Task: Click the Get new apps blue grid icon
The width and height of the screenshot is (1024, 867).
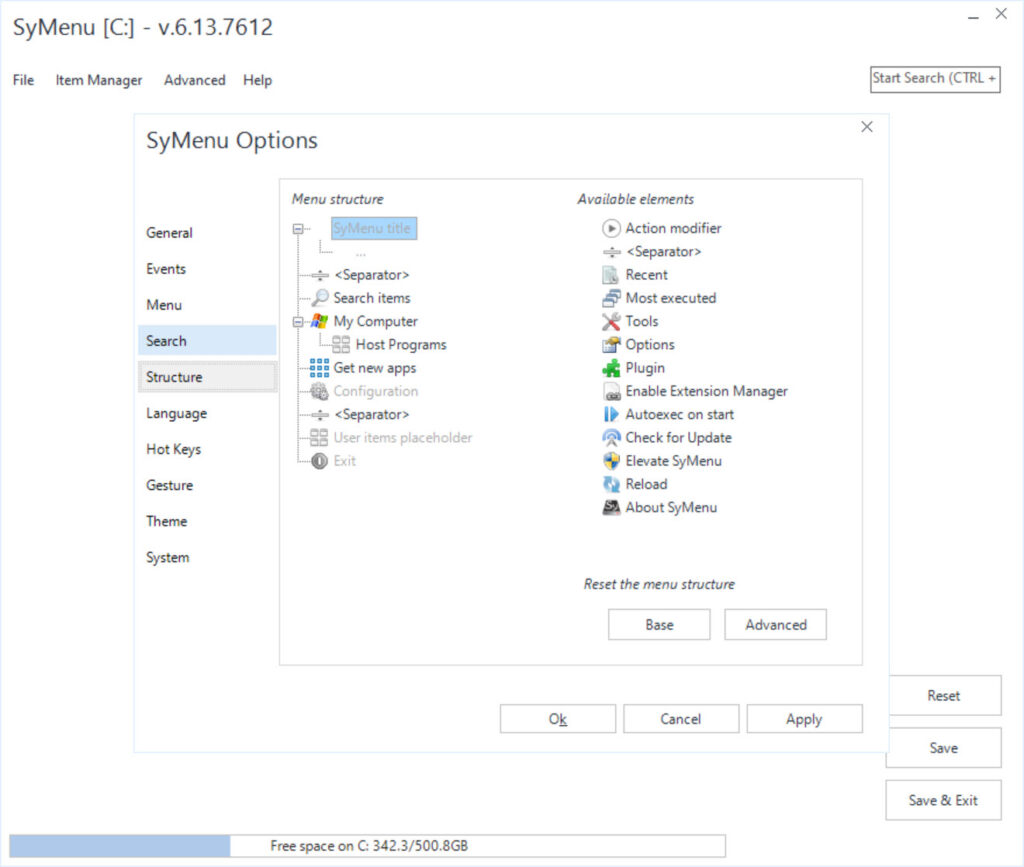Action: [x=319, y=368]
